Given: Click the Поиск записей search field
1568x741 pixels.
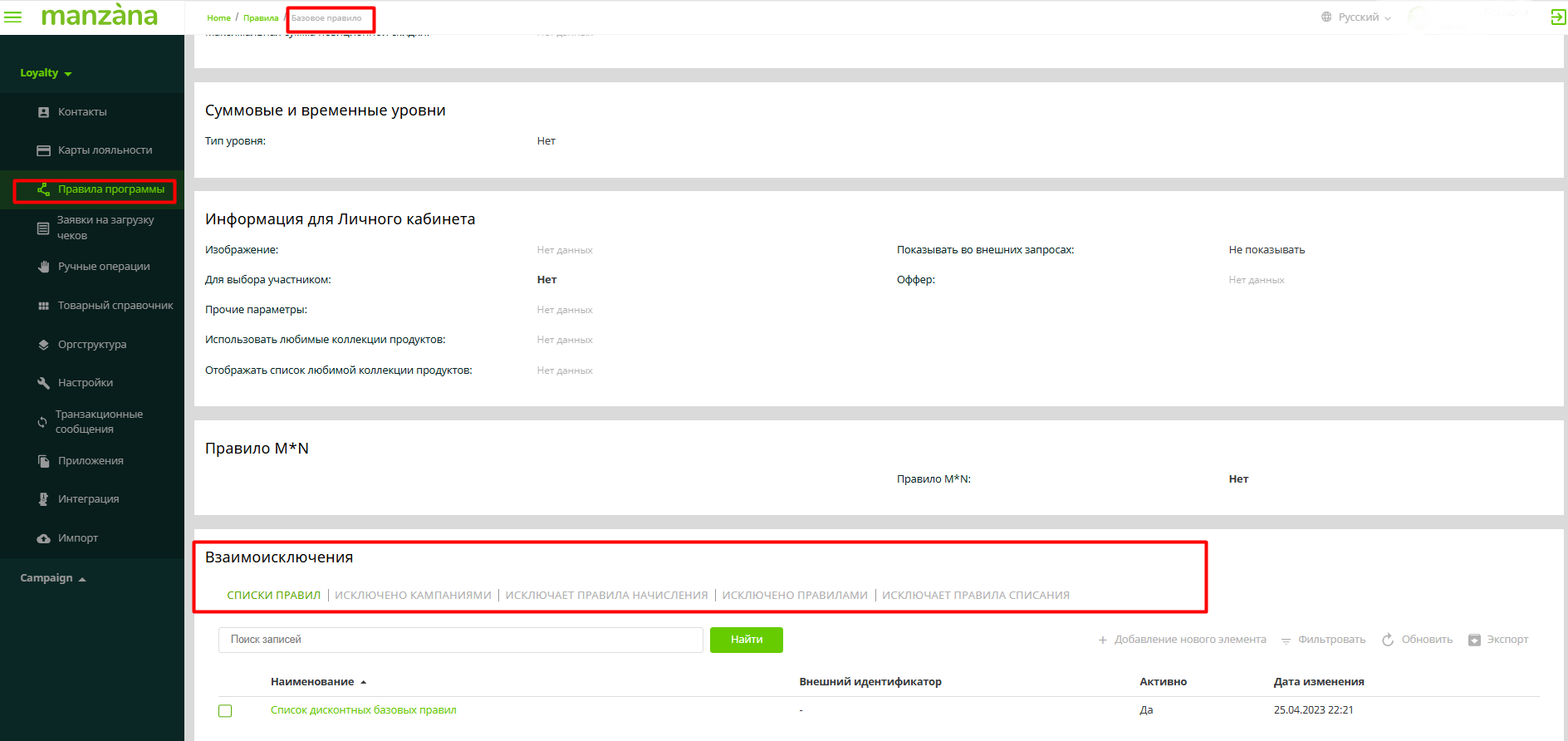Looking at the screenshot, I should click(x=460, y=640).
